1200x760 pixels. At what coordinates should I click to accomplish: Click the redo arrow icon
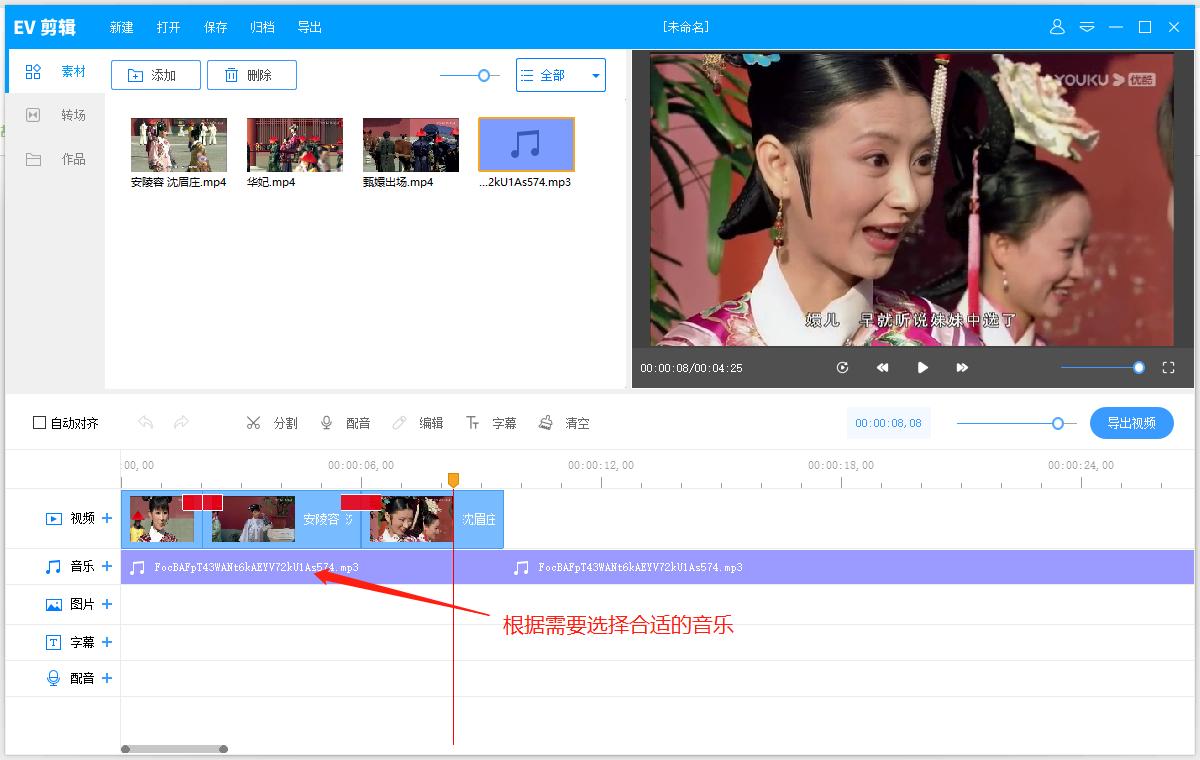tap(181, 423)
